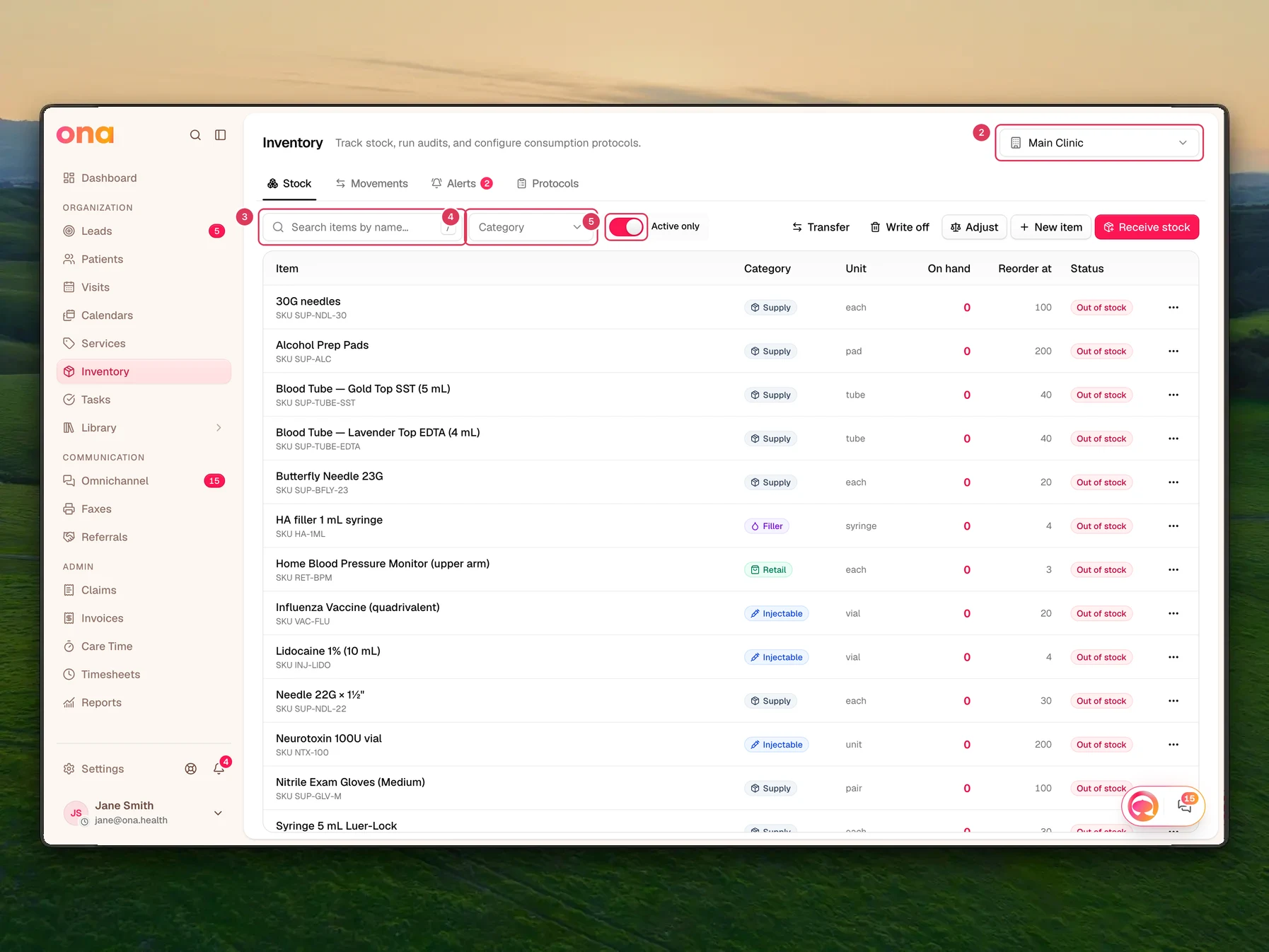This screenshot has height=952, width=1269.
Task: Toggle the Active only switch
Action: (x=626, y=227)
